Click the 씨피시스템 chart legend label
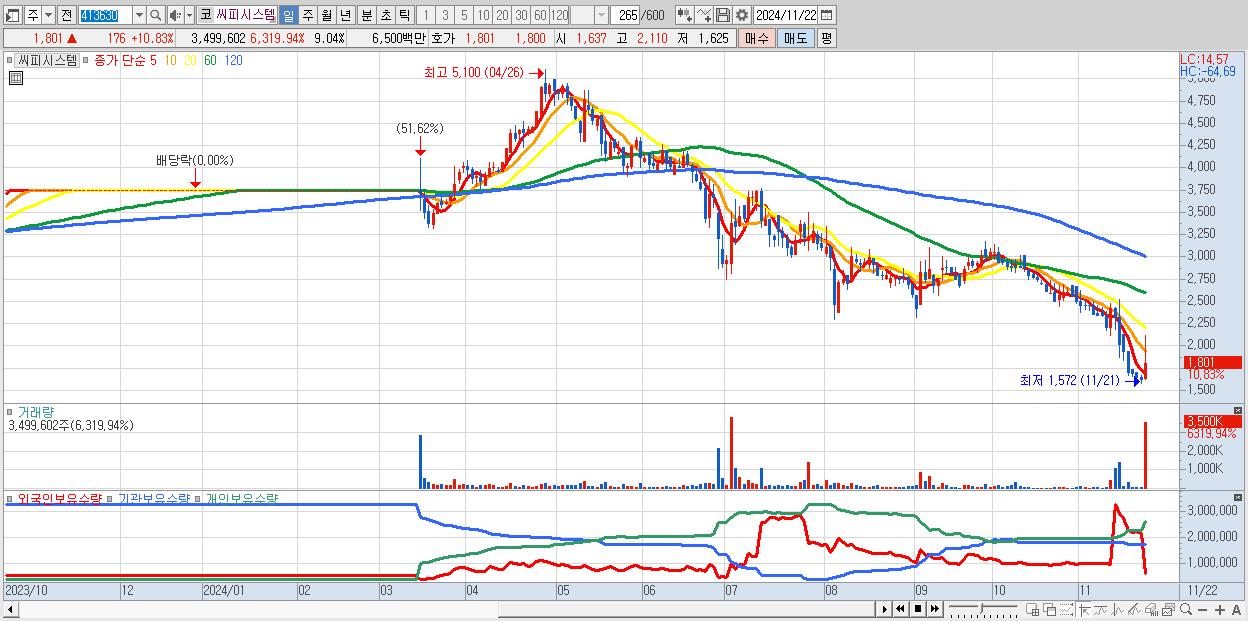 (x=48, y=60)
